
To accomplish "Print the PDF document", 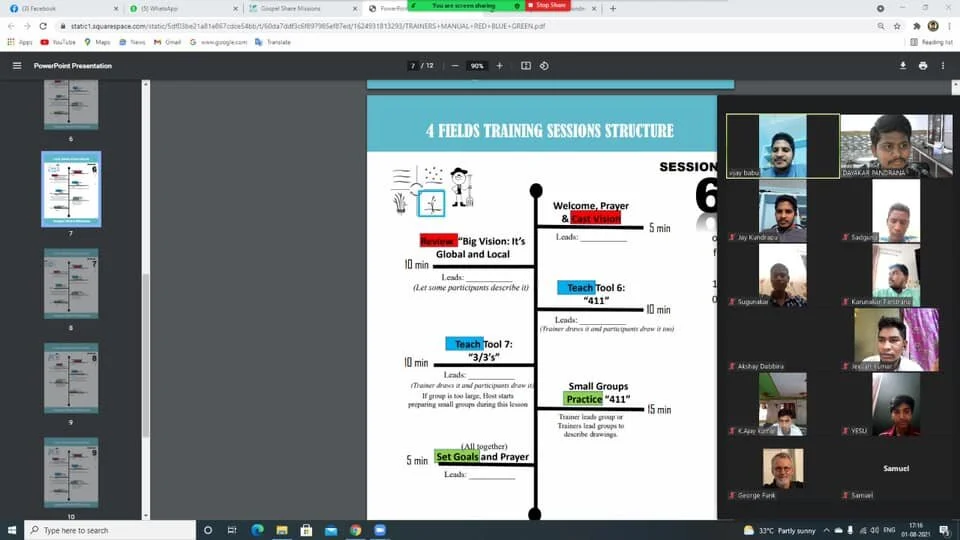I will coord(923,66).
